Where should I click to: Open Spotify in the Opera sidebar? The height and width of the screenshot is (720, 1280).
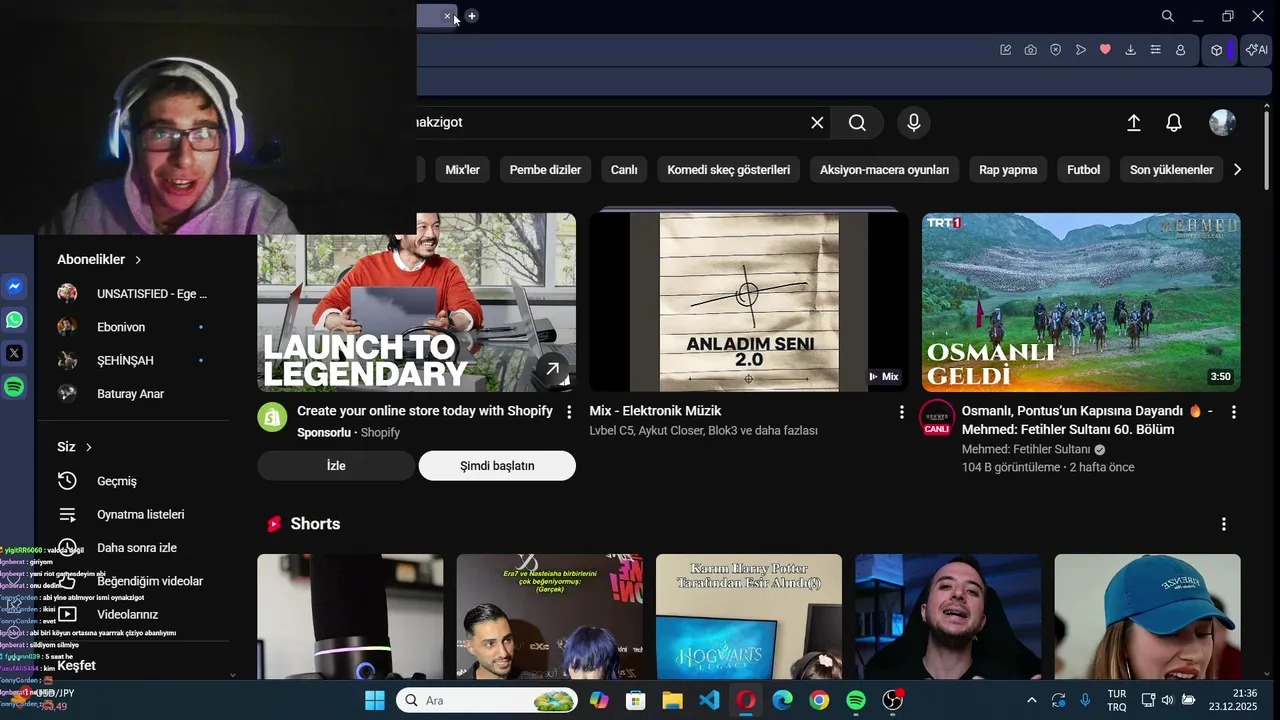[x=14, y=387]
